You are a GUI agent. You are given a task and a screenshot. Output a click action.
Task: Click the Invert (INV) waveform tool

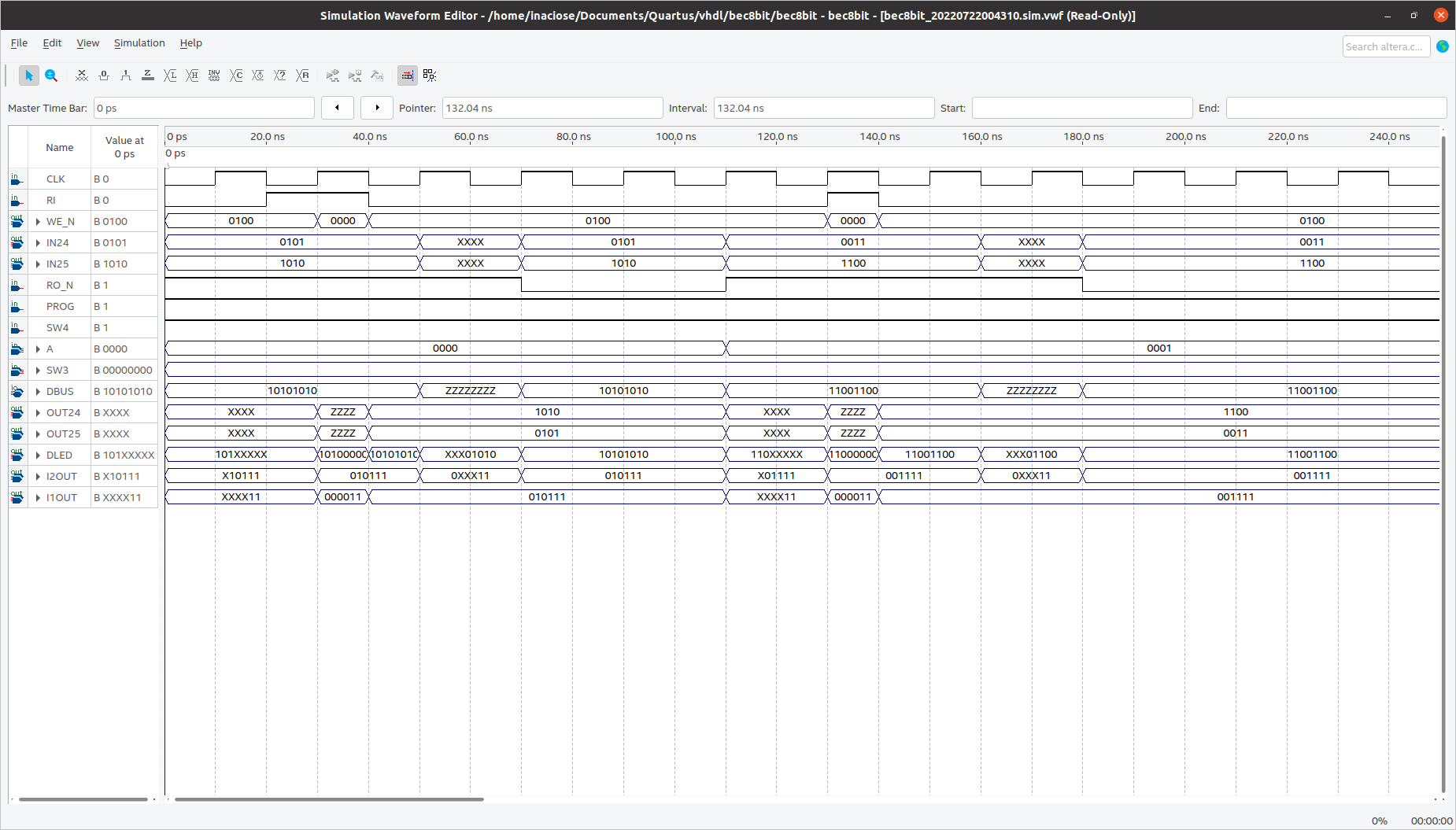[214, 76]
